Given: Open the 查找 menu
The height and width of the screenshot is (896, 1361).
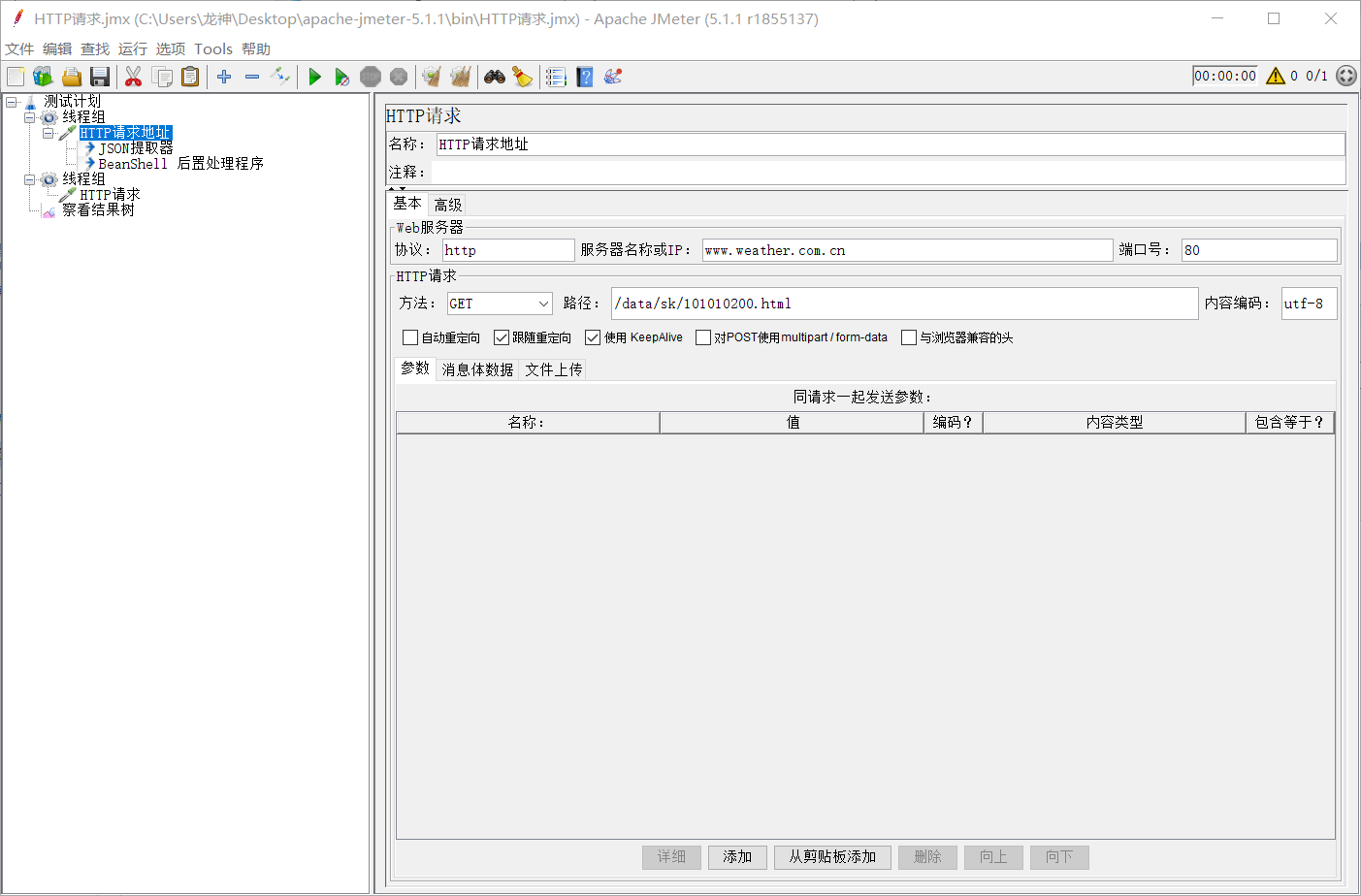Looking at the screenshot, I should pos(95,49).
